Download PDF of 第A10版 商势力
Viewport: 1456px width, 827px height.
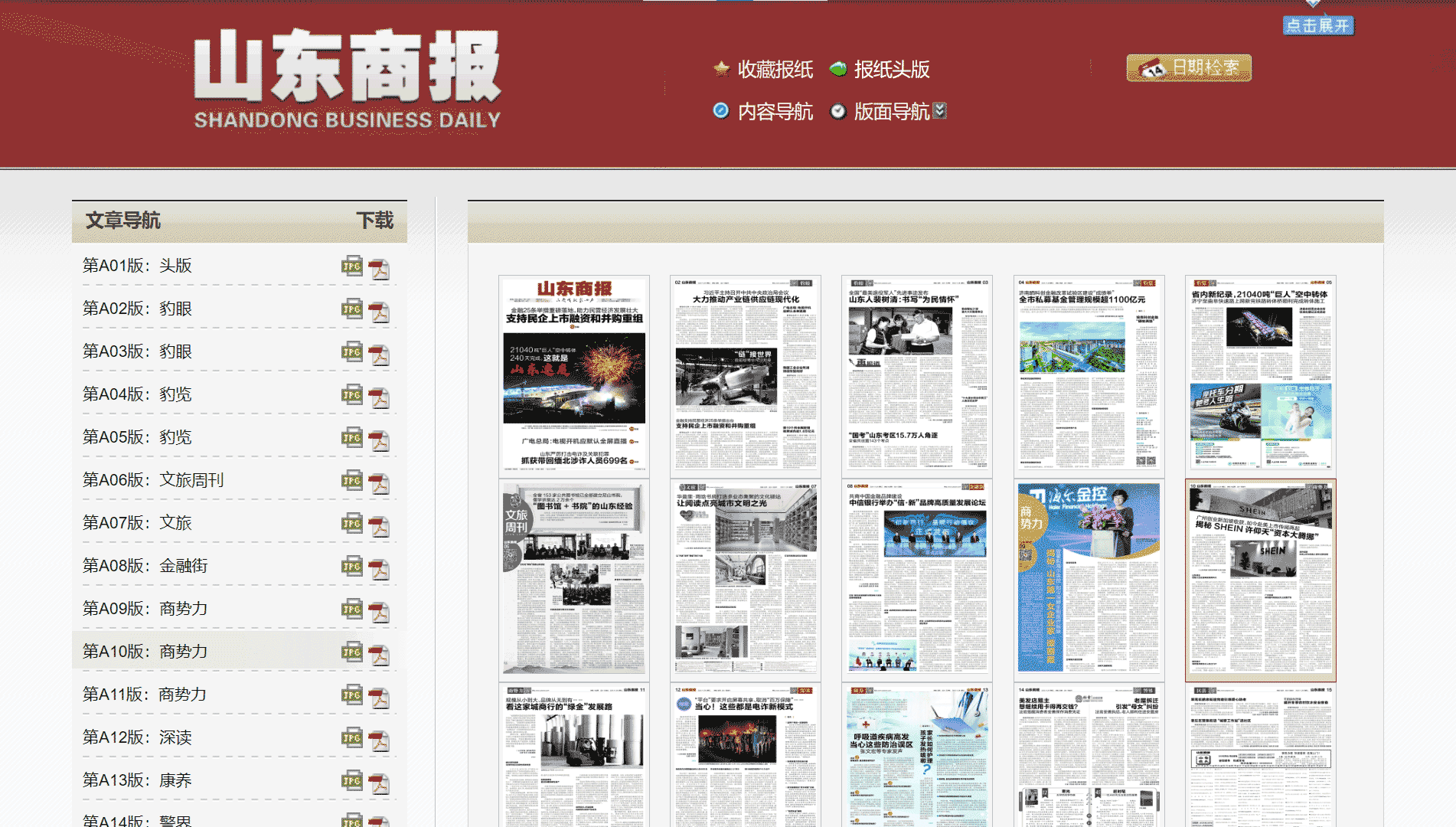point(379,655)
